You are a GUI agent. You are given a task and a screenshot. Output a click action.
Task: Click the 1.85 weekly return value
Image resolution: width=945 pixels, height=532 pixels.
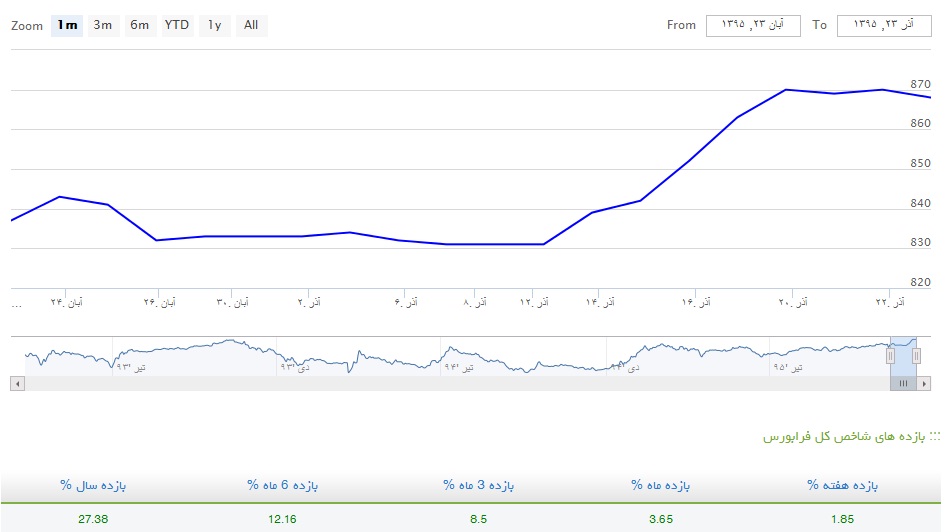point(843,519)
